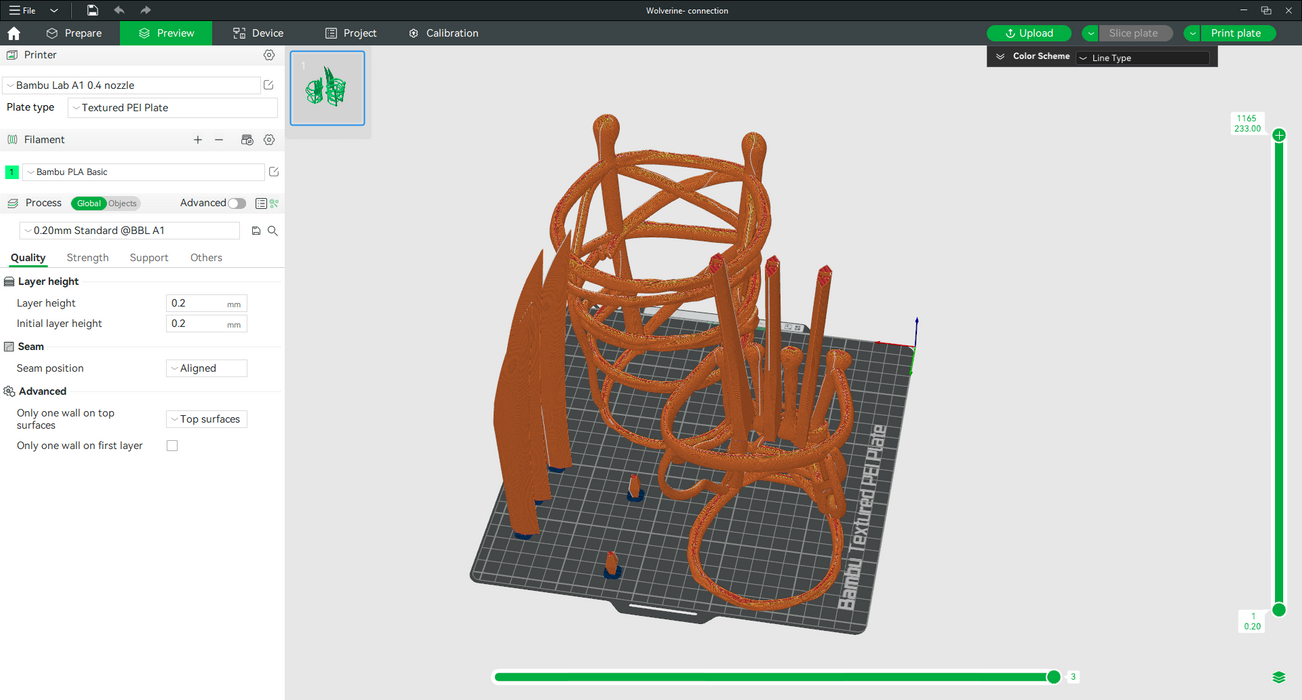Screen dimensions: 1302x700
Task: Add a filament with plus icon
Action: point(198,140)
